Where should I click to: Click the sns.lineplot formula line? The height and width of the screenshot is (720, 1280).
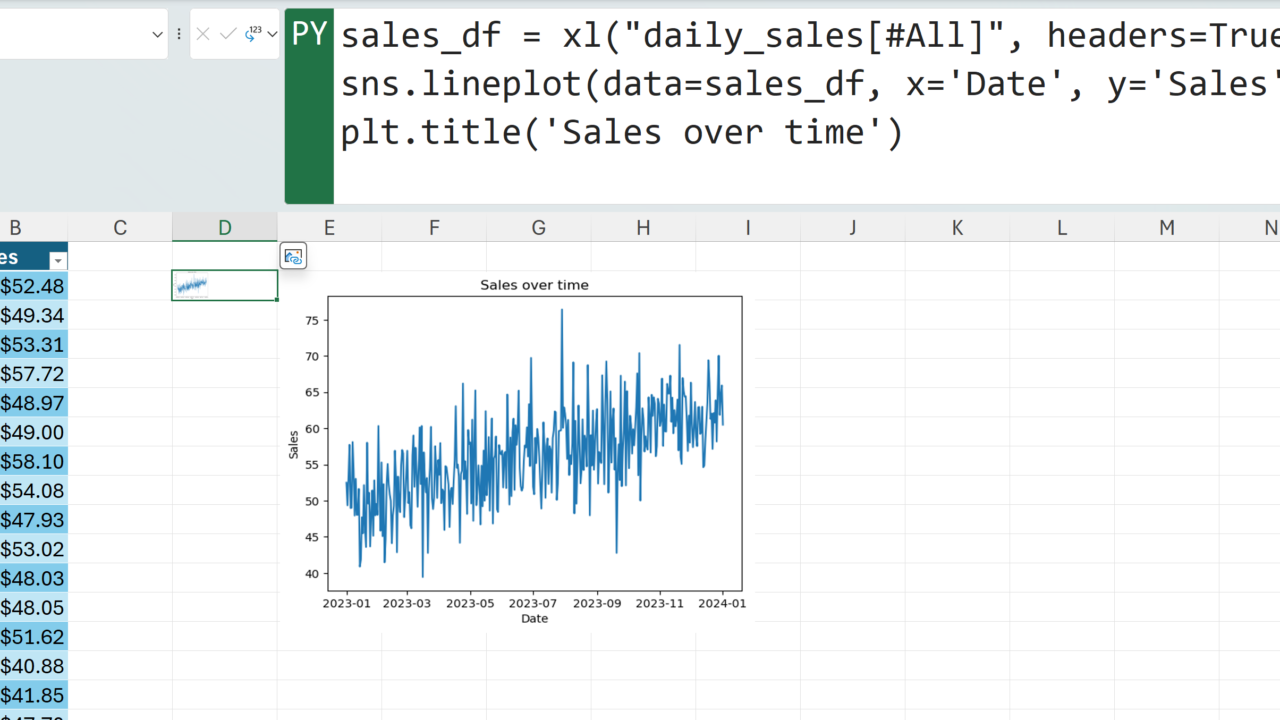810,84
